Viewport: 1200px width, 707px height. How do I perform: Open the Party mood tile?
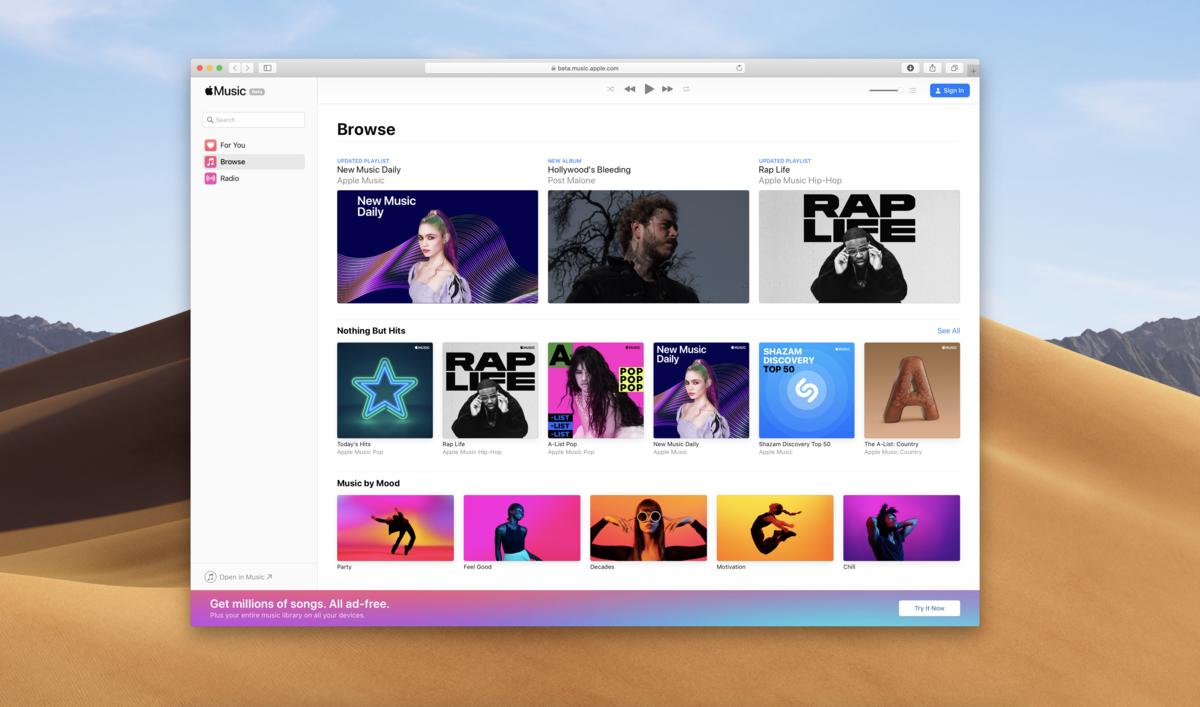(395, 528)
